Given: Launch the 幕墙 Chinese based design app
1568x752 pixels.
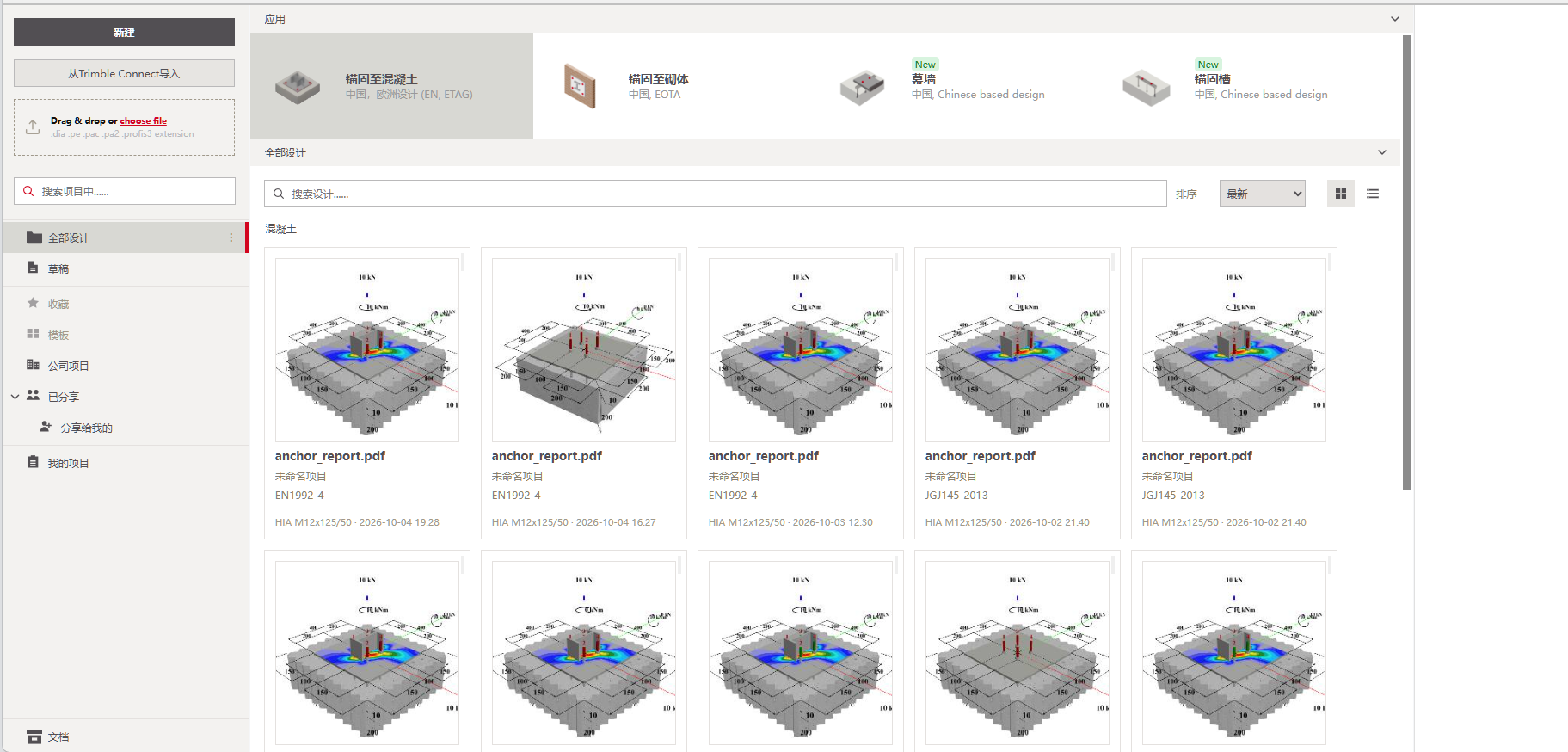Looking at the screenshot, I should 957,86.
